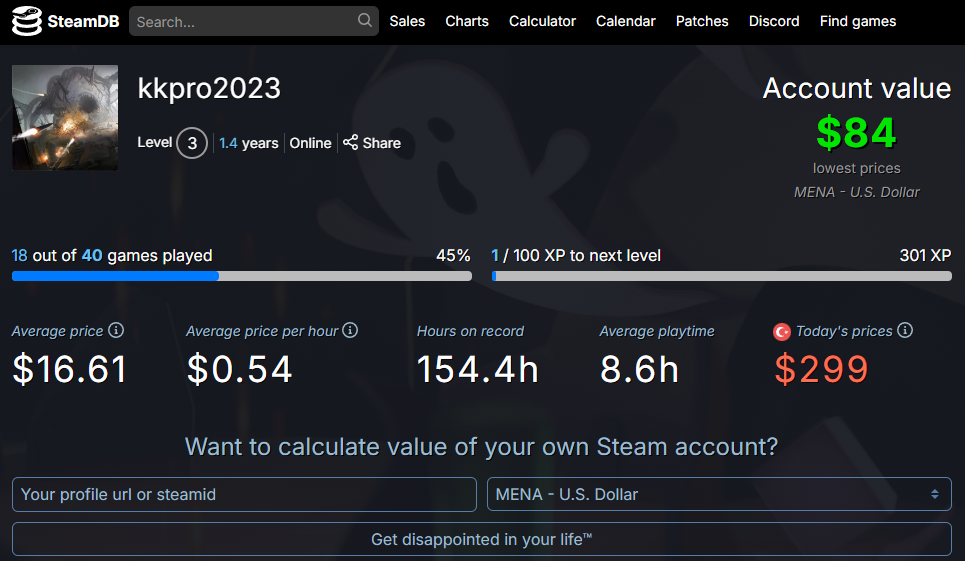The width and height of the screenshot is (965, 561).
Task: Open the Calculator page
Action: [542, 21]
